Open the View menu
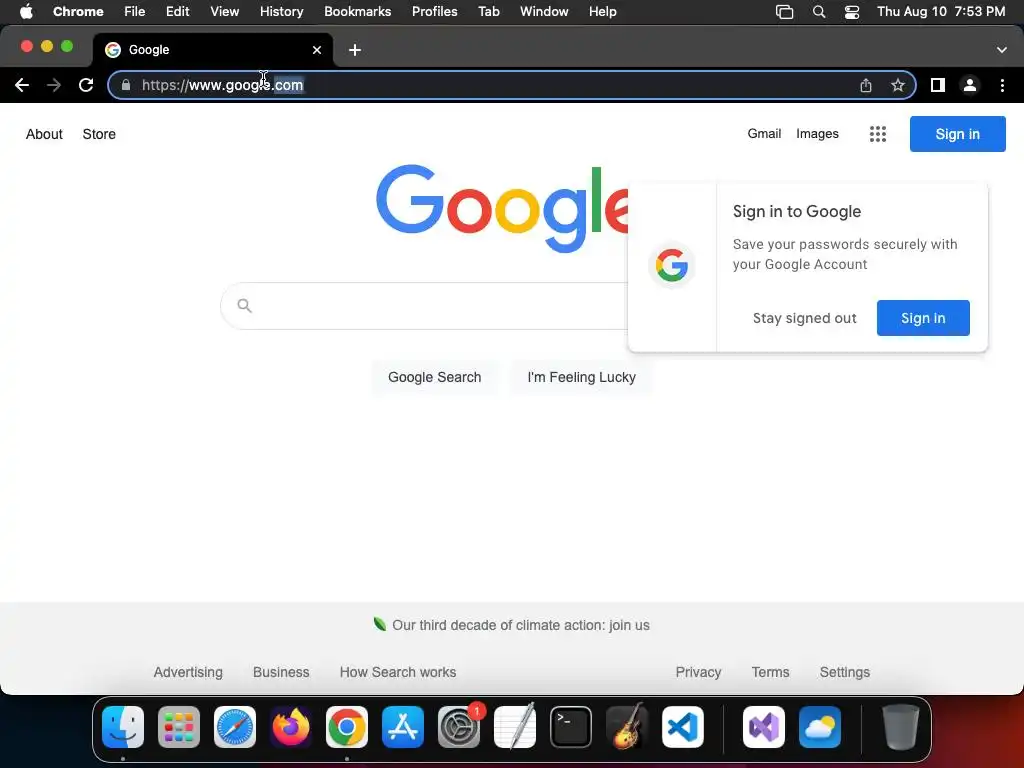Screen dimensions: 1024x768 (x=225, y=12)
